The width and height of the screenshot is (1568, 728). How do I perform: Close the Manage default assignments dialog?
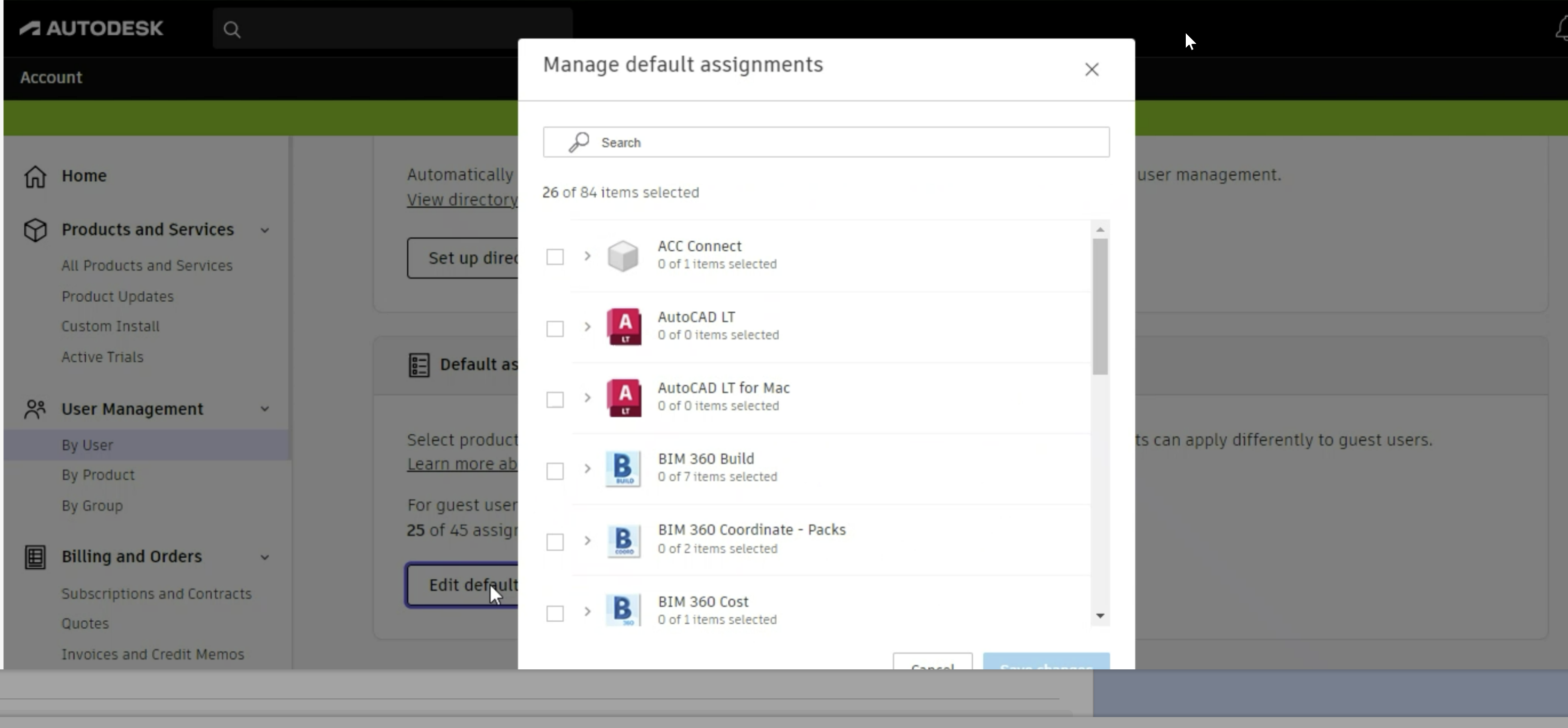[x=1091, y=70]
